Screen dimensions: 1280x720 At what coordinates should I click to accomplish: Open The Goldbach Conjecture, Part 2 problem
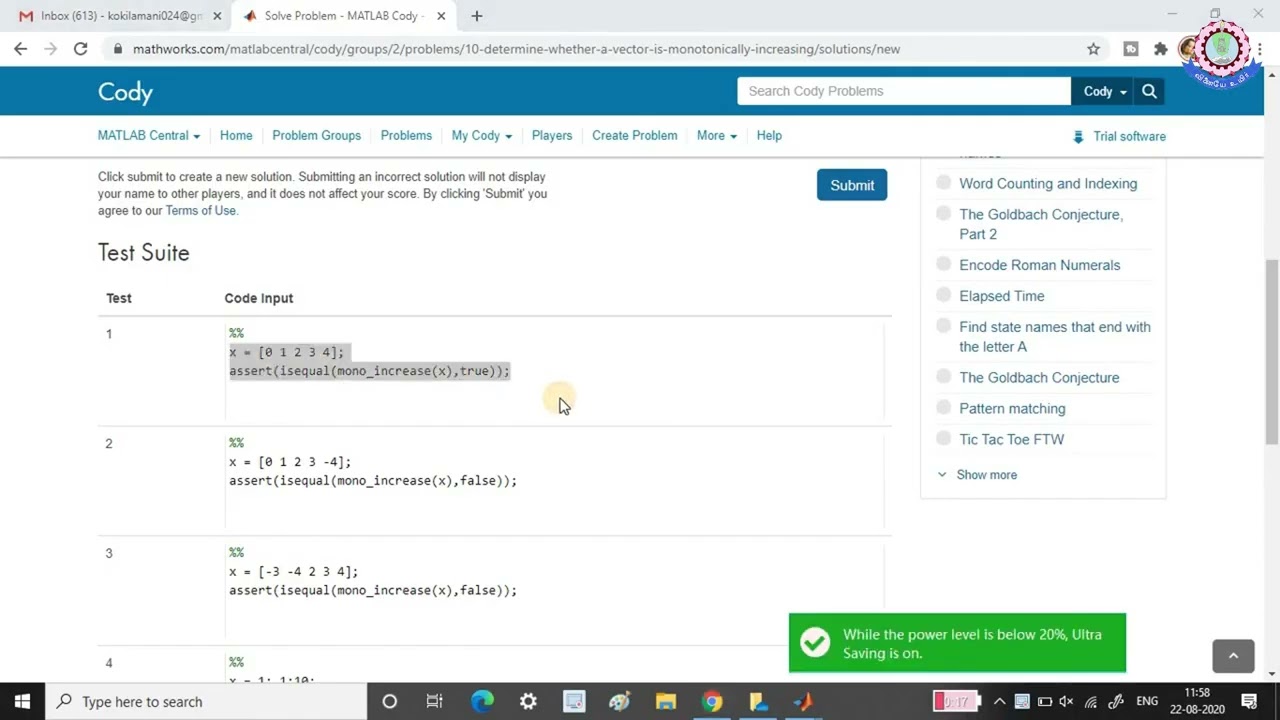[1041, 224]
